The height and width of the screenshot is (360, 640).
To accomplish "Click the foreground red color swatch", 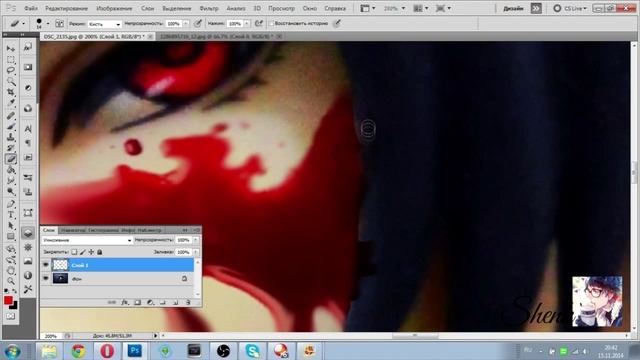I will pos(8,300).
